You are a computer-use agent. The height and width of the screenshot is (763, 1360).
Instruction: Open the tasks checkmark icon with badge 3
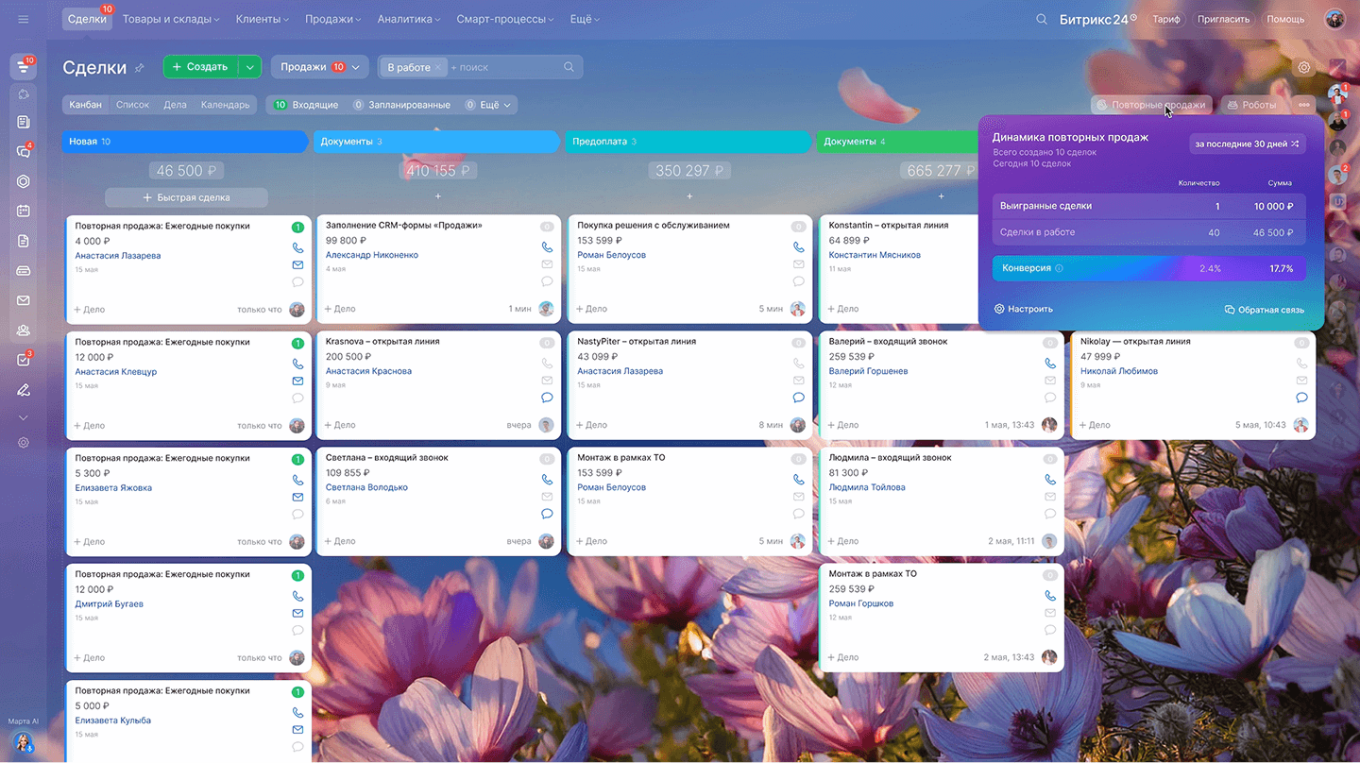pyautogui.click(x=23, y=360)
